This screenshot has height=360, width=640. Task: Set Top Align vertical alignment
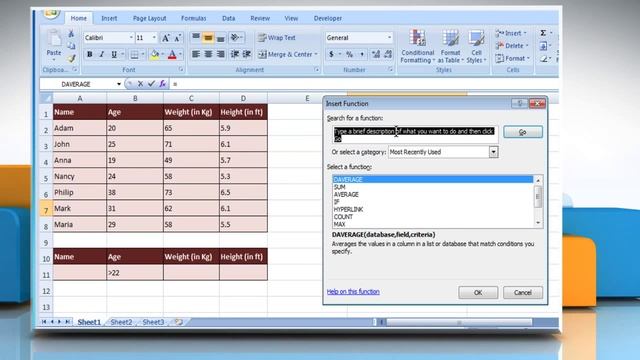click(x=196, y=38)
